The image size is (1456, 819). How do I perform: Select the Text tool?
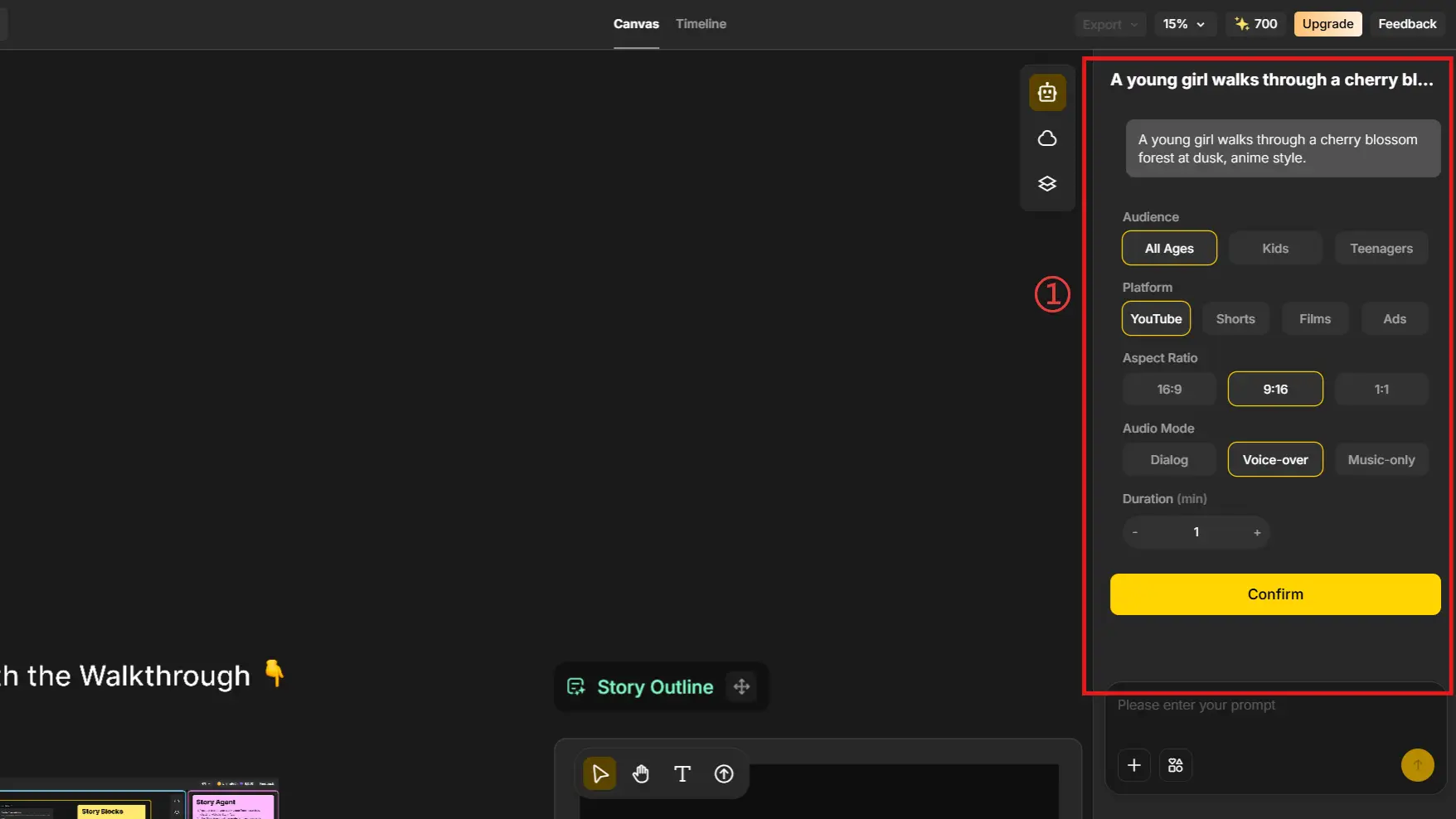[x=682, y=773]
